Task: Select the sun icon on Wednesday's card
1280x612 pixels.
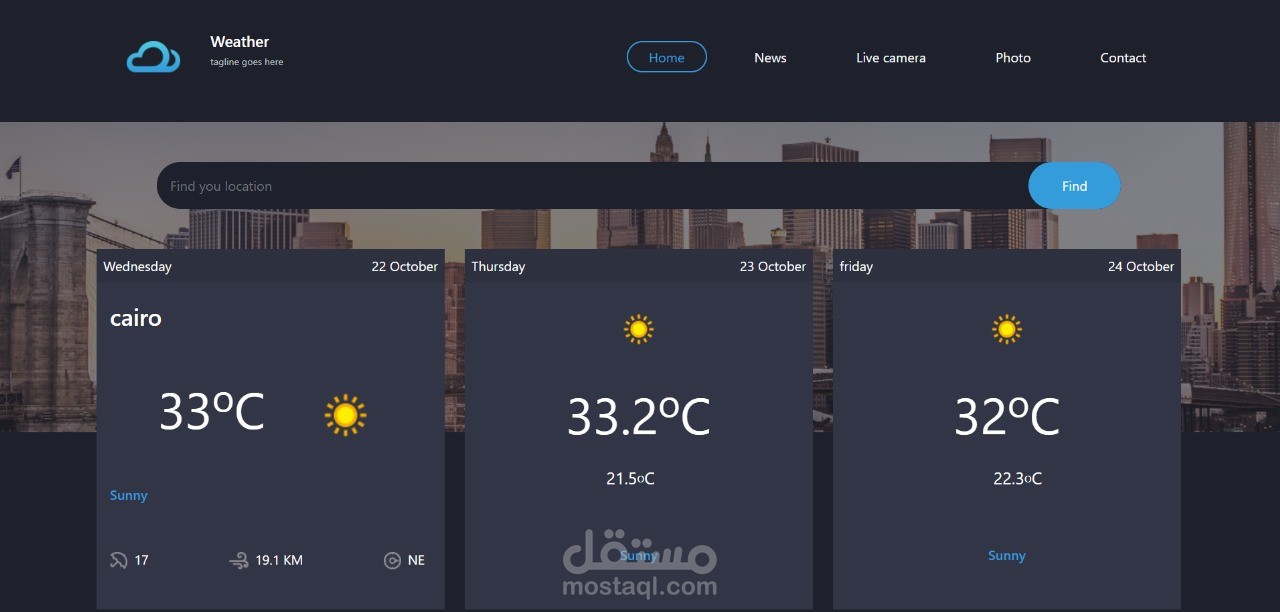Action: (x=345, y=413)
